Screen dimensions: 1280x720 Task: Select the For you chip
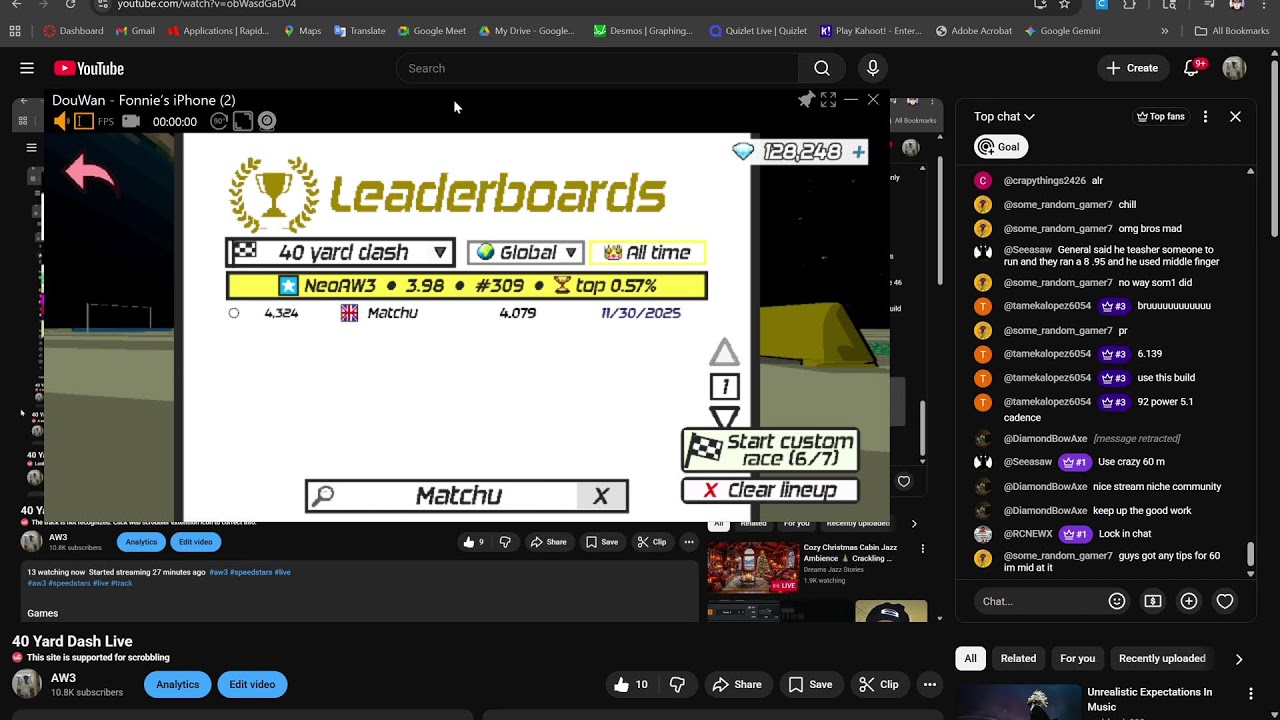[x=1077, y=658]
